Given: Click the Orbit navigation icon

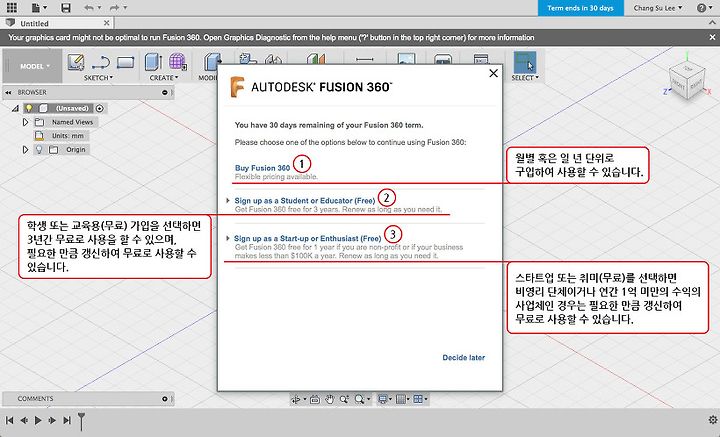Looking at the screenshot, I should [x=298, y=399].
